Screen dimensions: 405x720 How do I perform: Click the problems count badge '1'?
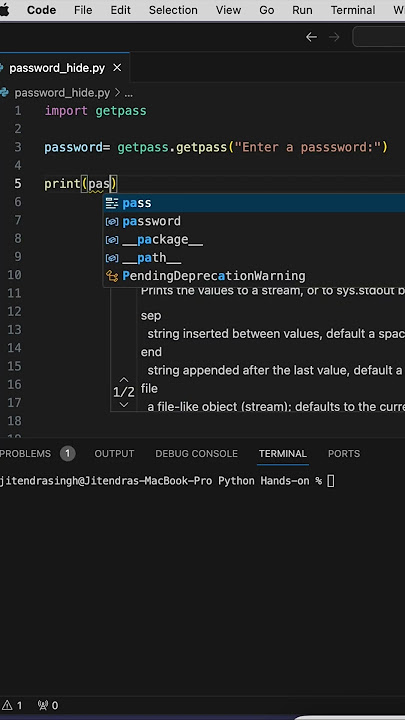(68, 454)
